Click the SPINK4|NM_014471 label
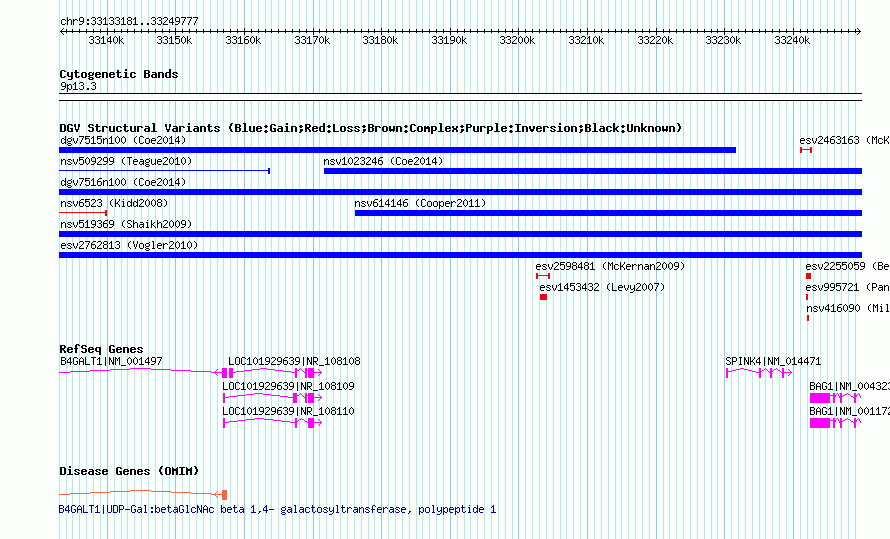 (x=773, y=361)
